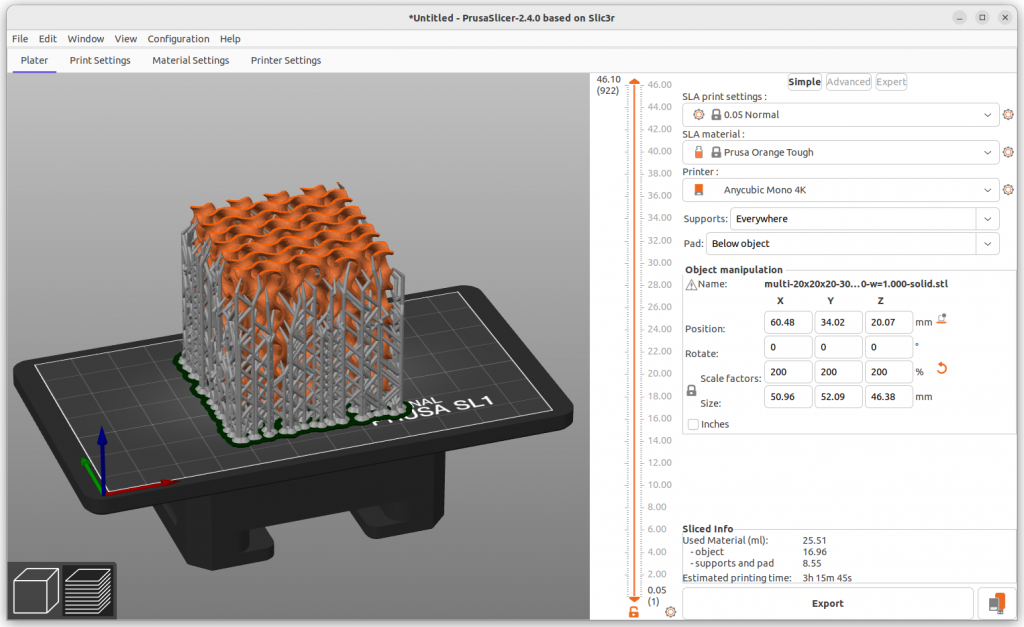Toggle the scale factors proportion lock

point(691,391)
